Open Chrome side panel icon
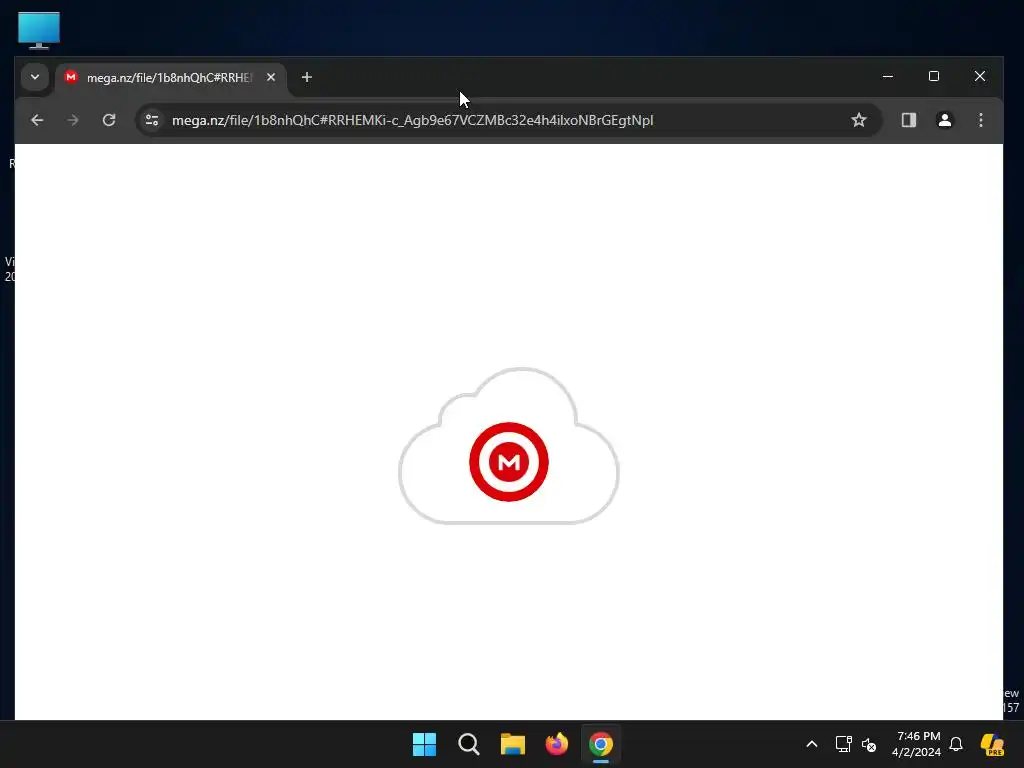 (908, 120)
